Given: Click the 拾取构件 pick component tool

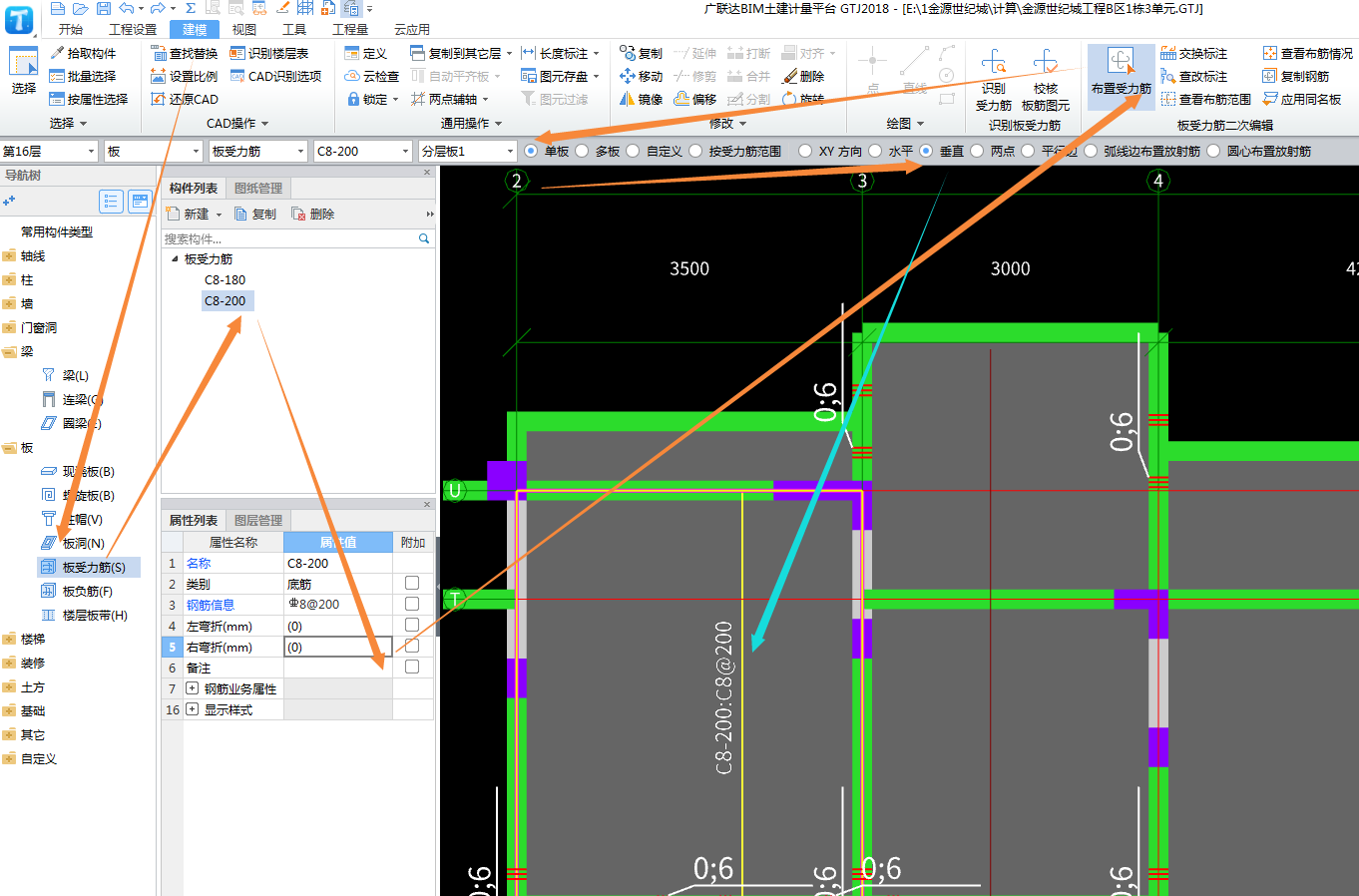Looking at the screenshot, I should (83, 53).
